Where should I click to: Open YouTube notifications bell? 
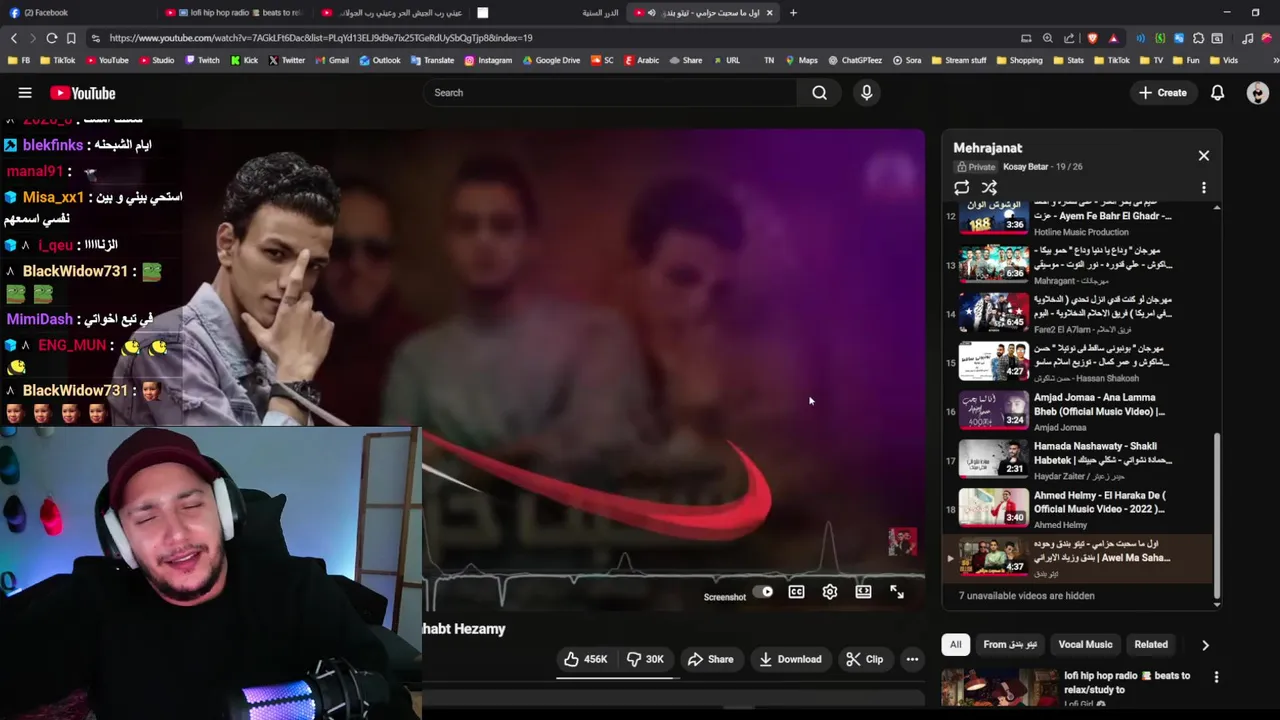pyautogui.click(x=1217, y=93)
